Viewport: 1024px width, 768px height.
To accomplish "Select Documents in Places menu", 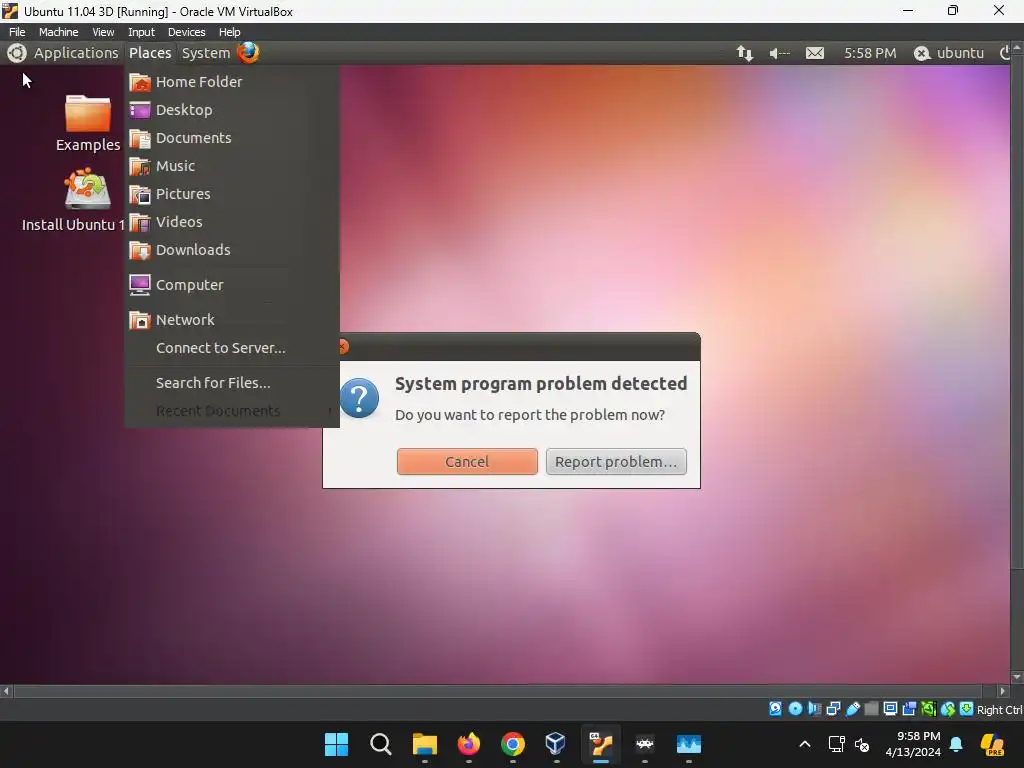I will pos(232,138).
